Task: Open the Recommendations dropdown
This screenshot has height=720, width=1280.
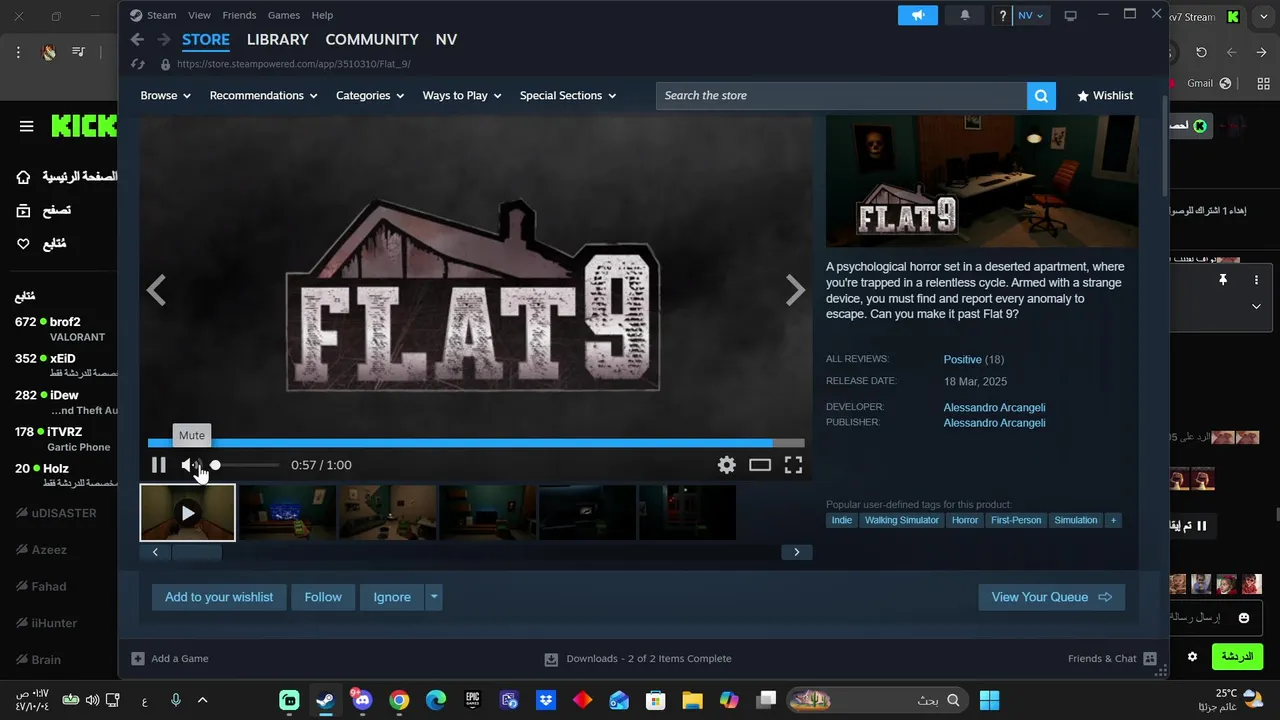Action: pos(263,96)
